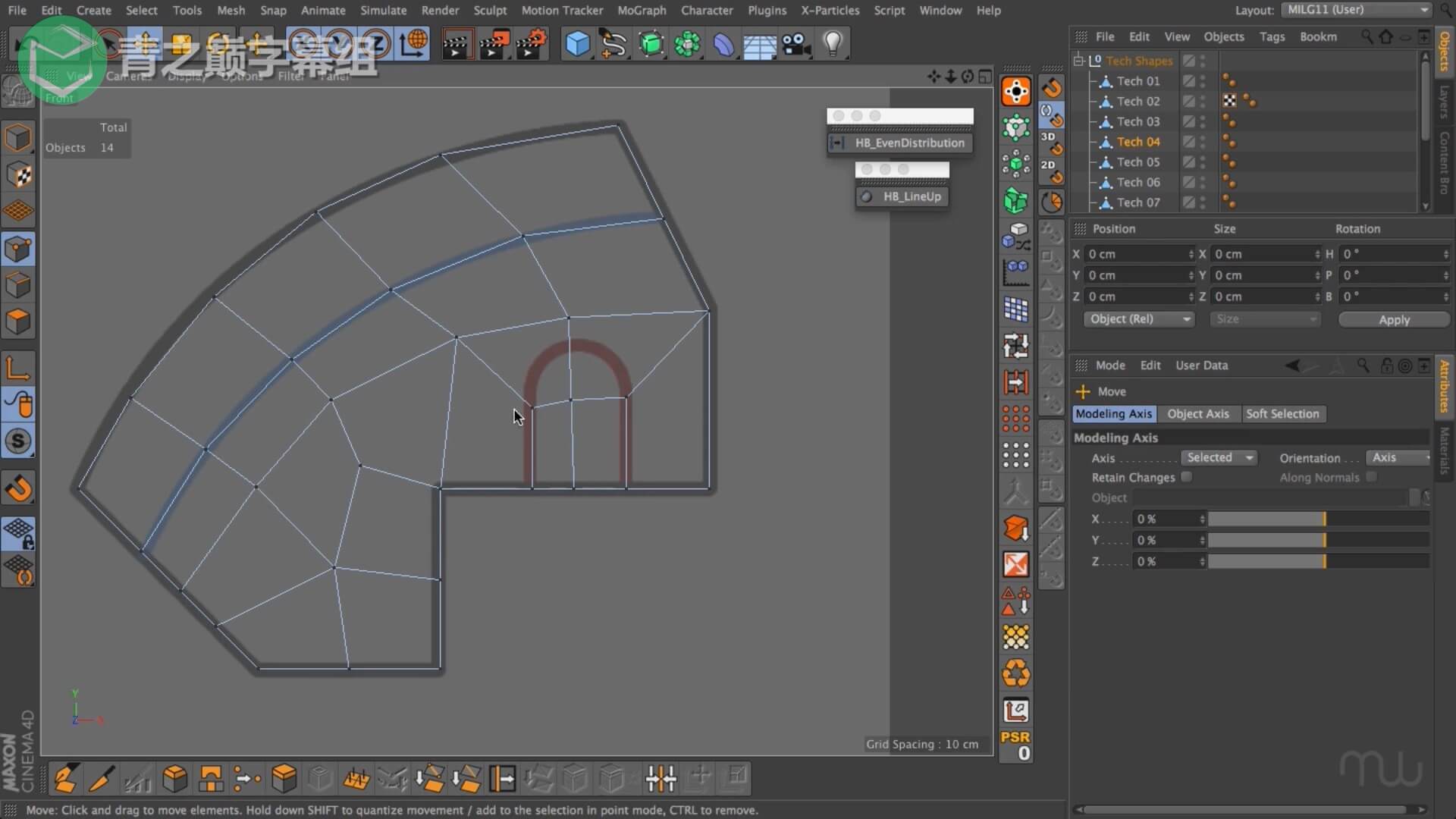The height and width of the screenshot is (819, 1456).
Task: Select the Knife tool
Action: 101,778
